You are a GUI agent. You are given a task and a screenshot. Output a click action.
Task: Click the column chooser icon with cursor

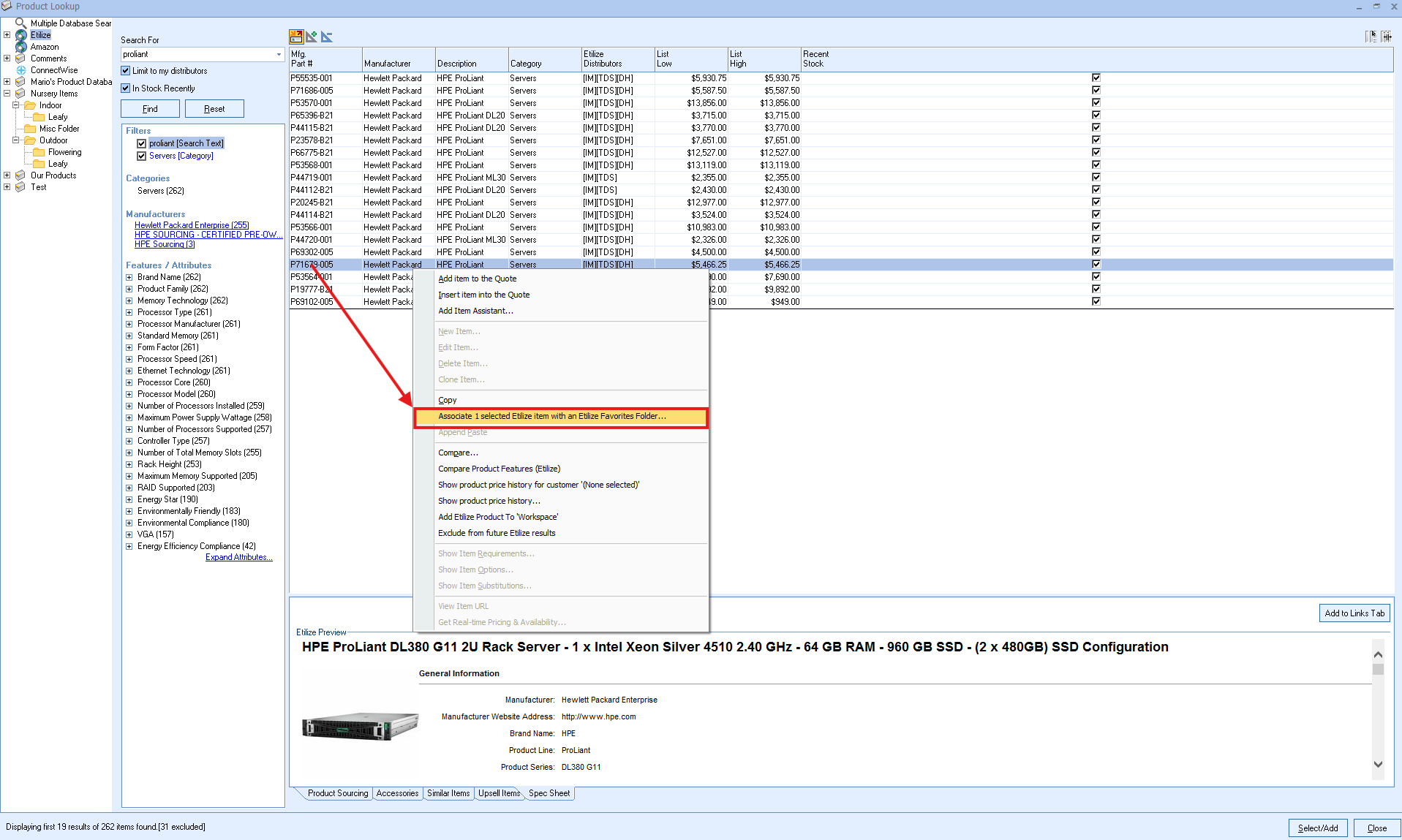click(x=1371, y=37)
